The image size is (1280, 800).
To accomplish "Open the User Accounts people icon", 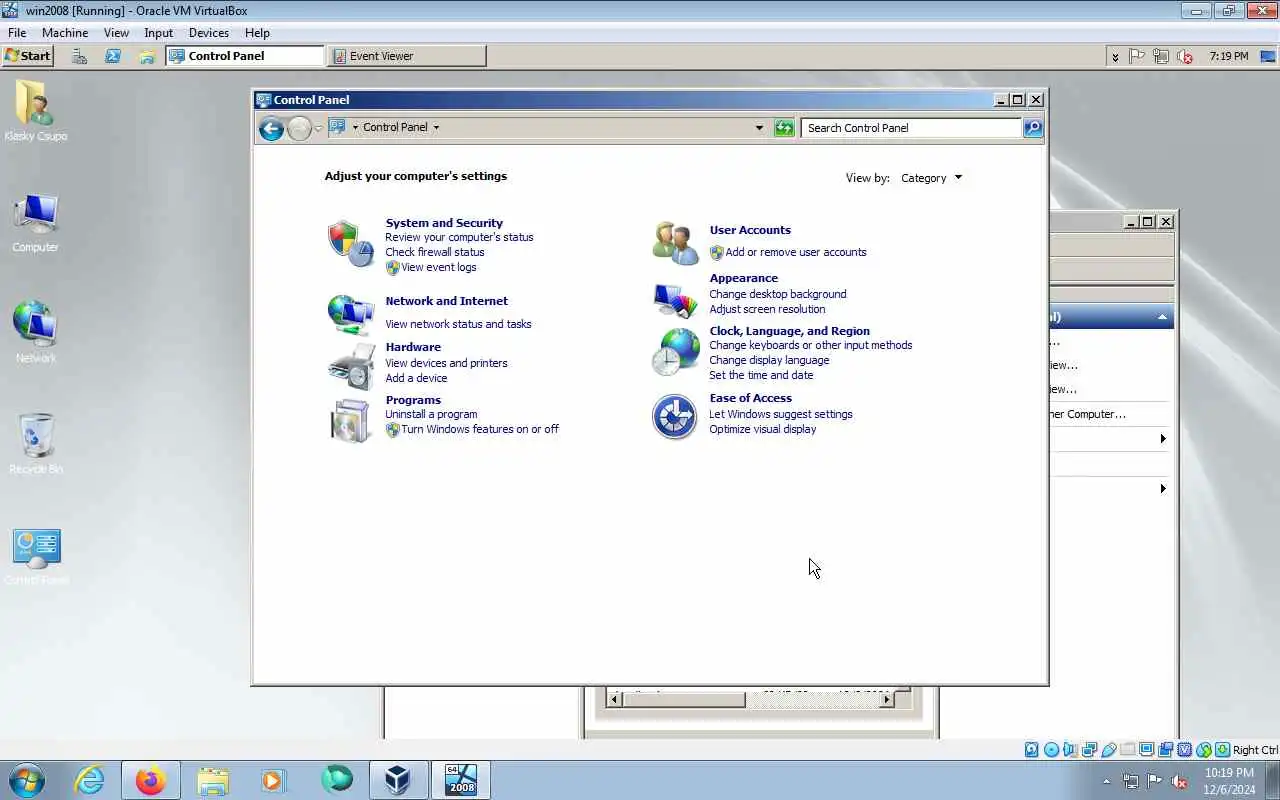I will pos(675,243).
